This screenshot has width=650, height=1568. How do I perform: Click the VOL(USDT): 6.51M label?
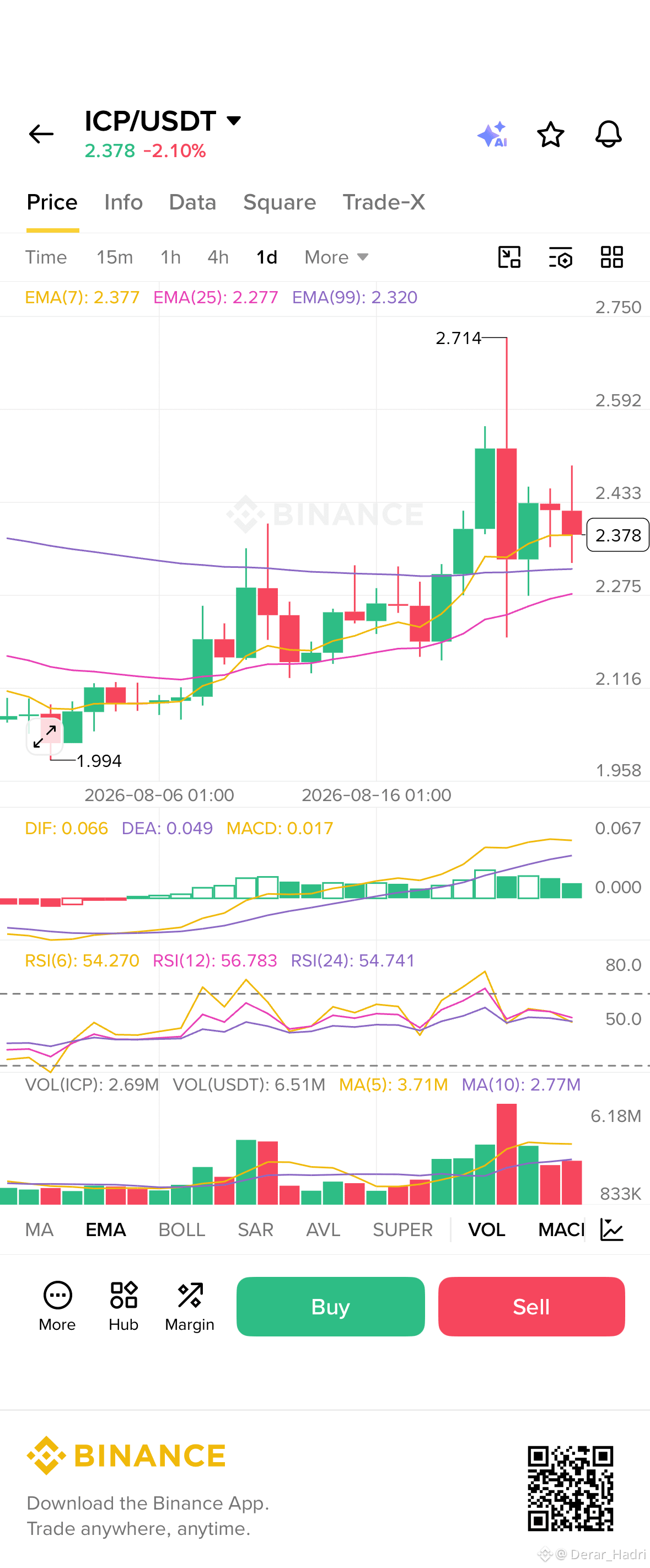tap(249, 1084)
